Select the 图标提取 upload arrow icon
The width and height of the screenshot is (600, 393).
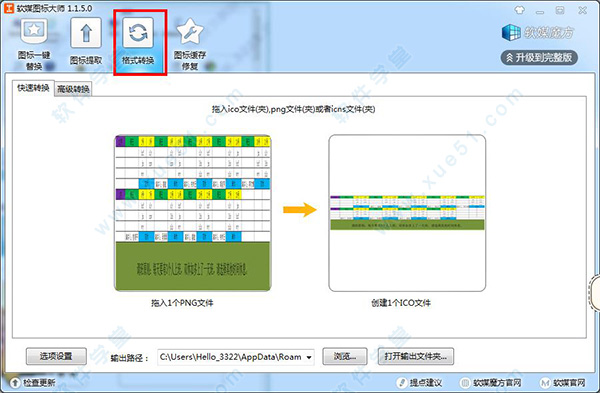click(86, 33)
